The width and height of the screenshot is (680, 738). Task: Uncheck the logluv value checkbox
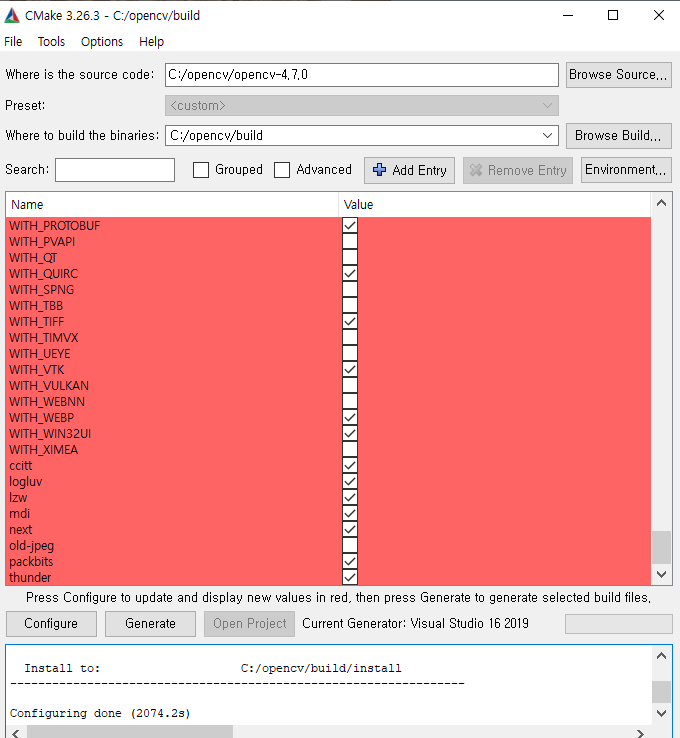point(350,481)
